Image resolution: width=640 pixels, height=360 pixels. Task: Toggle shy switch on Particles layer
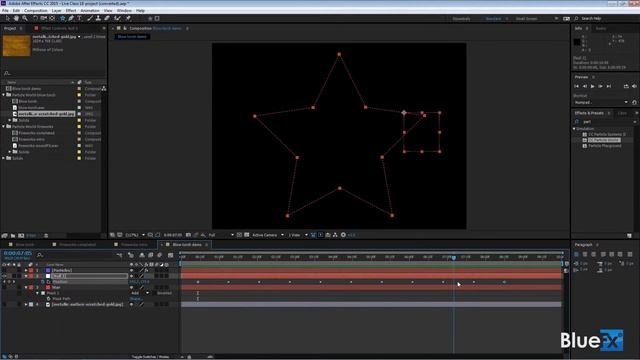tap(131, 270)
